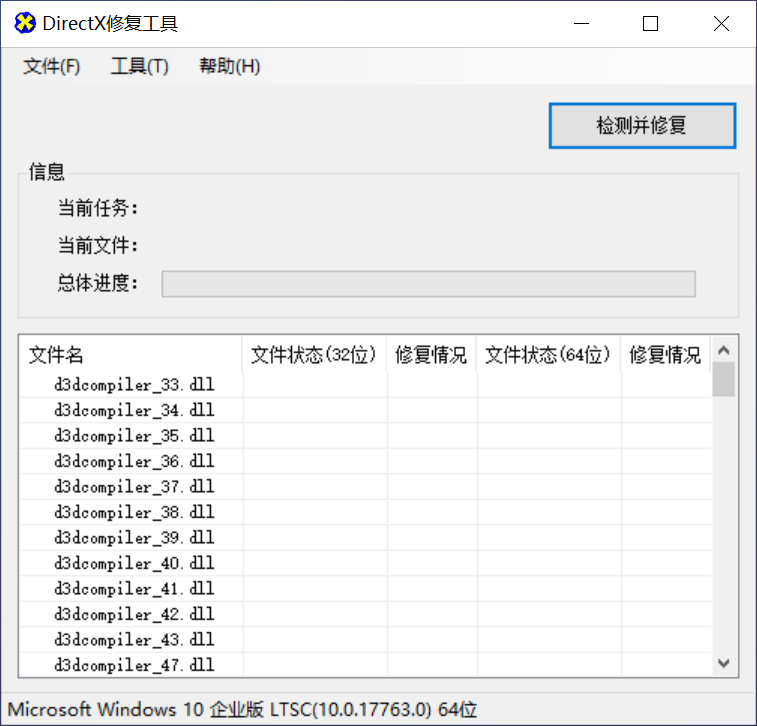Click the 修复情况 header after 32位 column
757x726 pixels.
[431, 355]
